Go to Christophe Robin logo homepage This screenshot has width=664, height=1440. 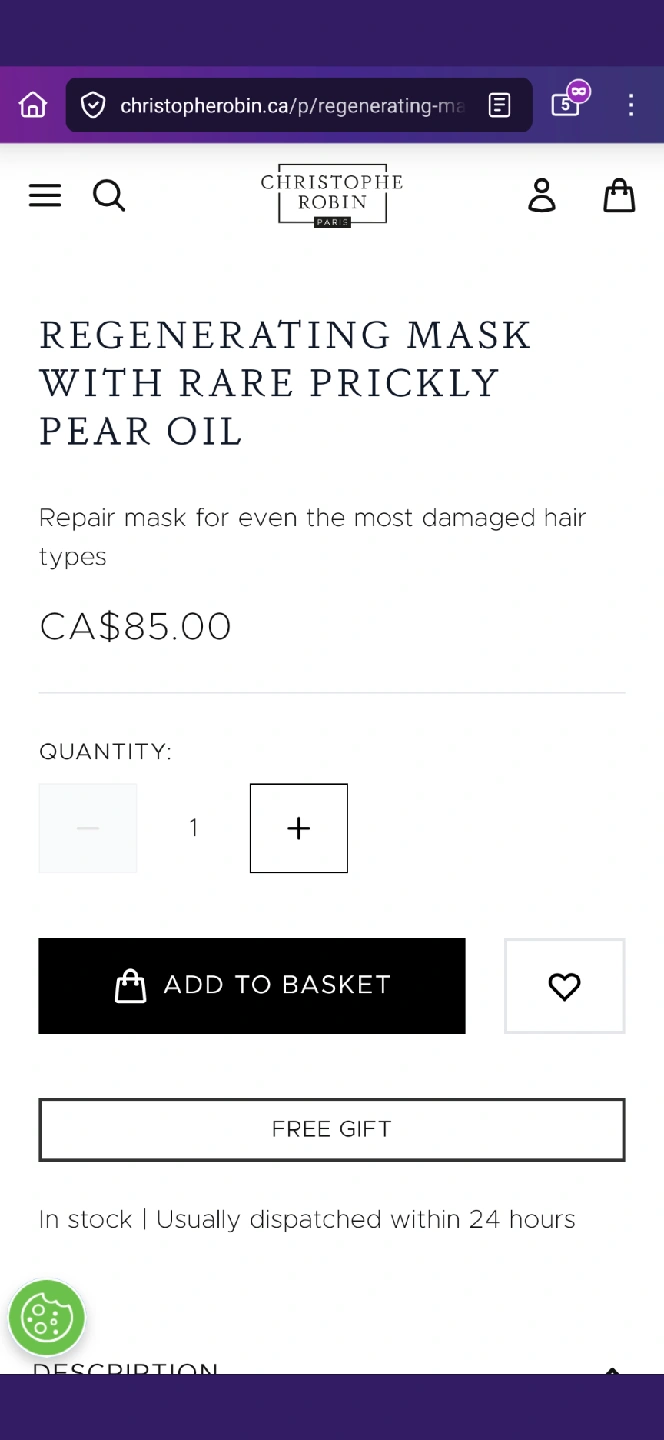coord(332,195)
